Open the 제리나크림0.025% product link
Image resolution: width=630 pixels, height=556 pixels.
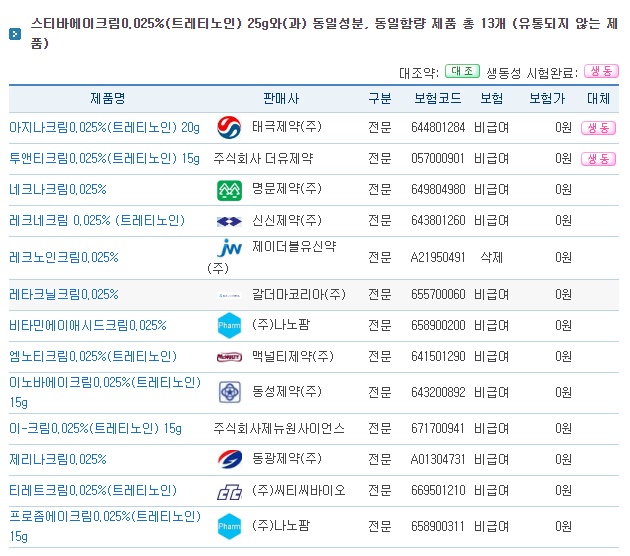(x=58, y=459)
